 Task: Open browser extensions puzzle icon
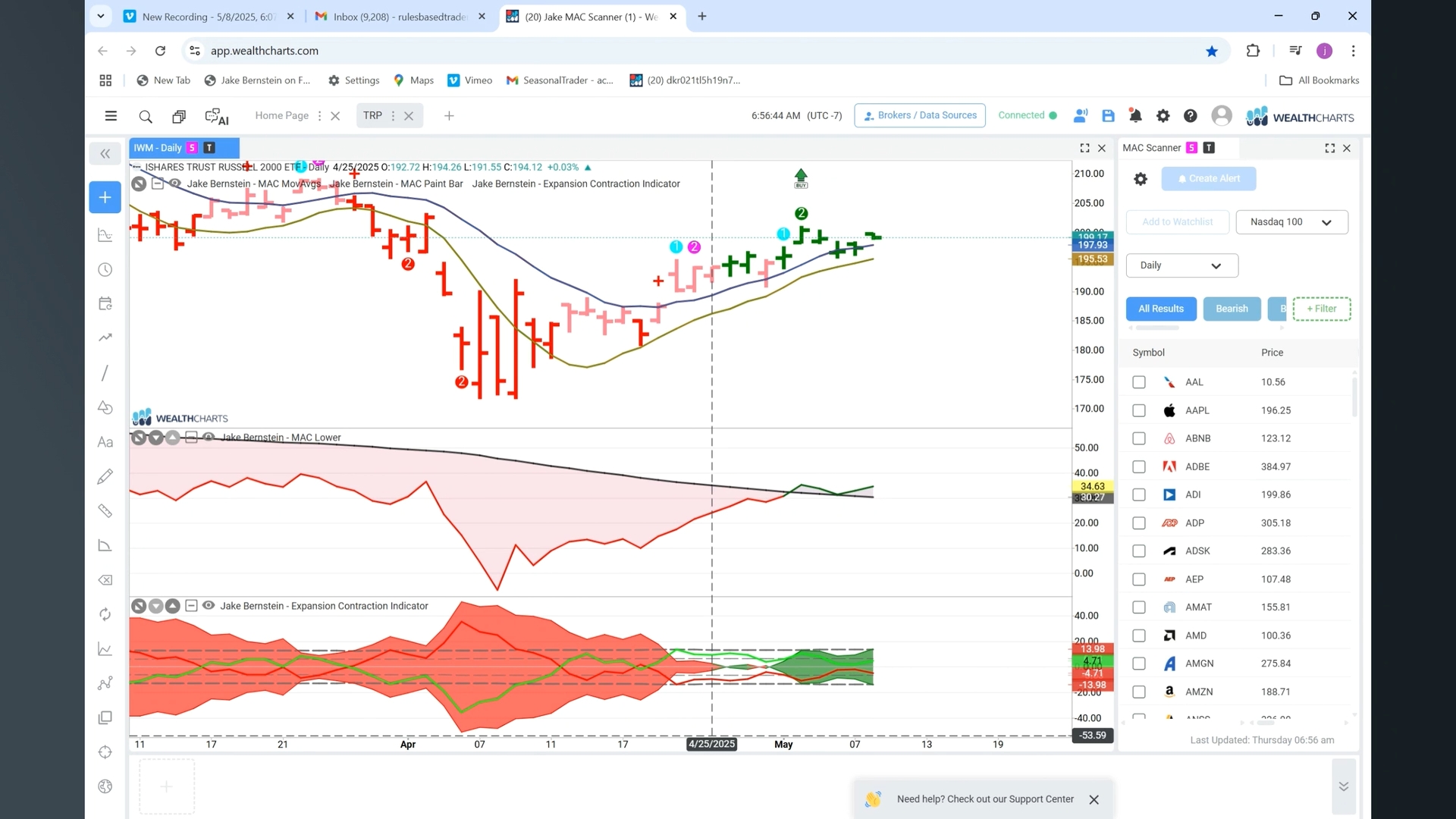click(x=1253, y=51)
